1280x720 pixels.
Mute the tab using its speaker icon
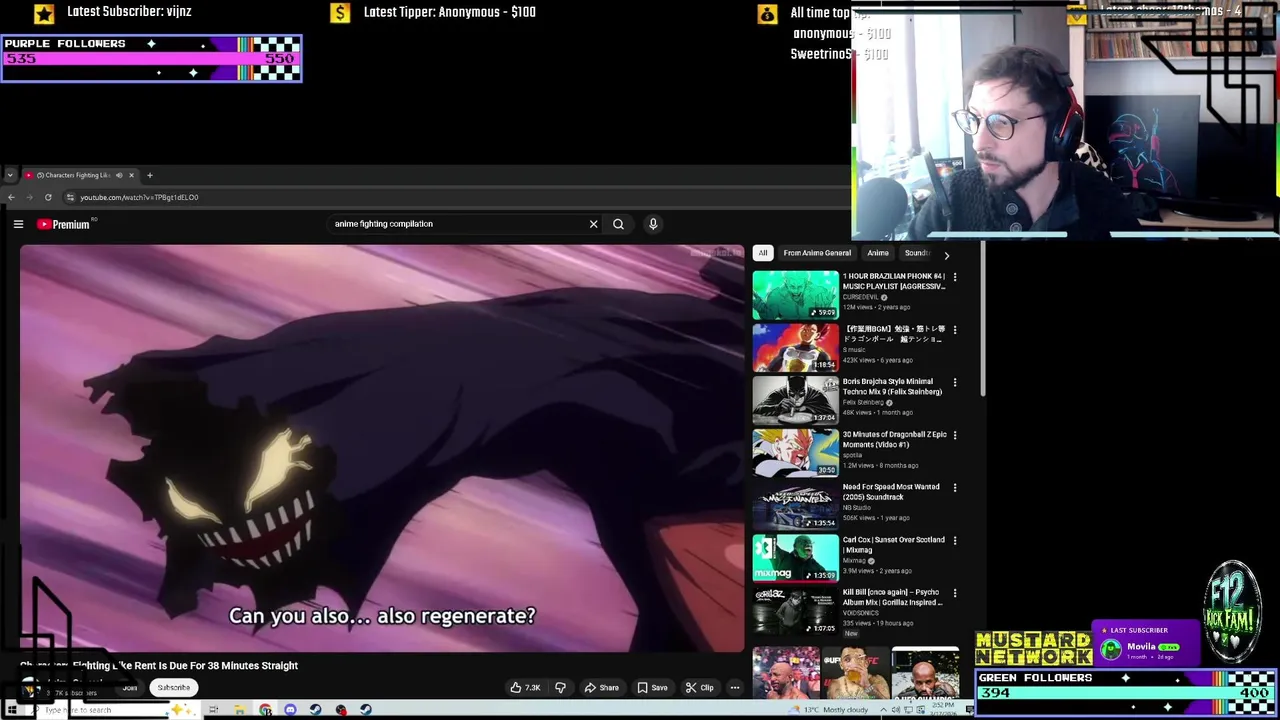pos(119,175)
